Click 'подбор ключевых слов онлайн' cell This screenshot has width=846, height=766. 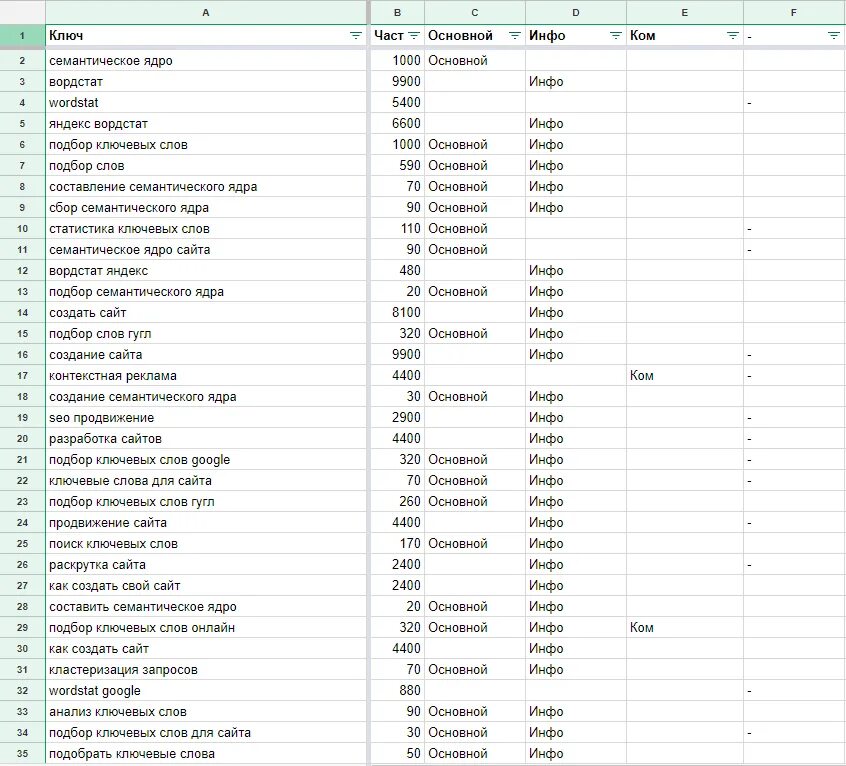click(x=206, y=628)
